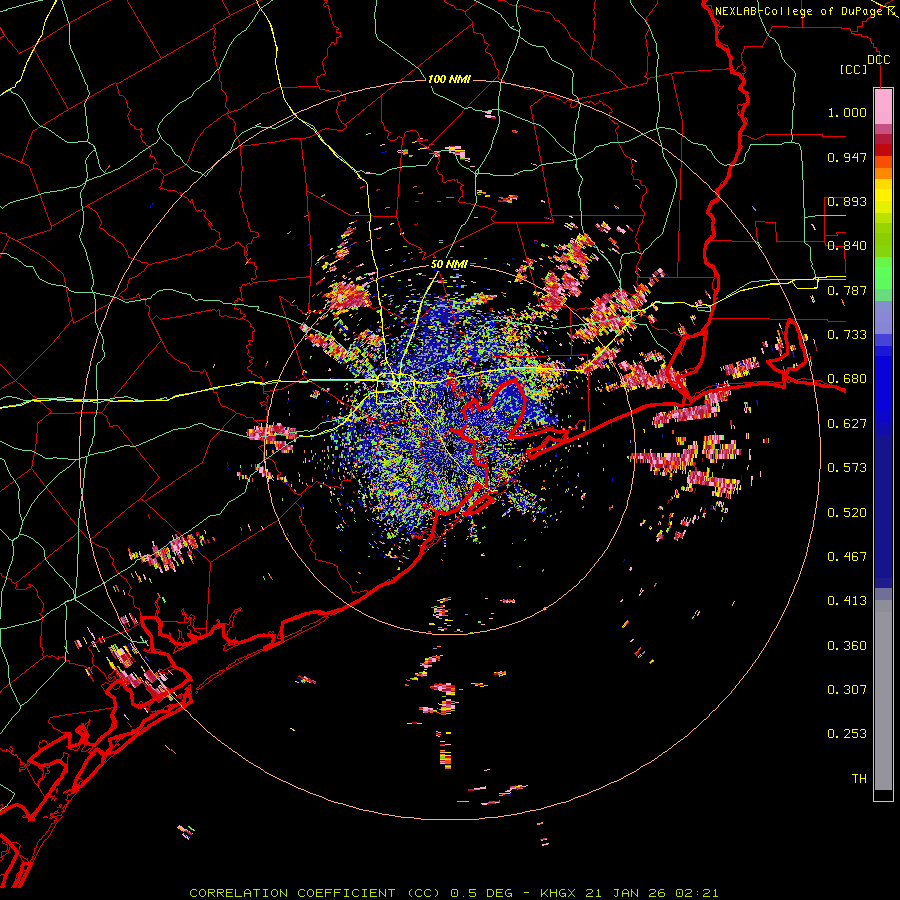Click the DCC label above the color scale
The width and height of the screenshot is (900, 900).
878,60
